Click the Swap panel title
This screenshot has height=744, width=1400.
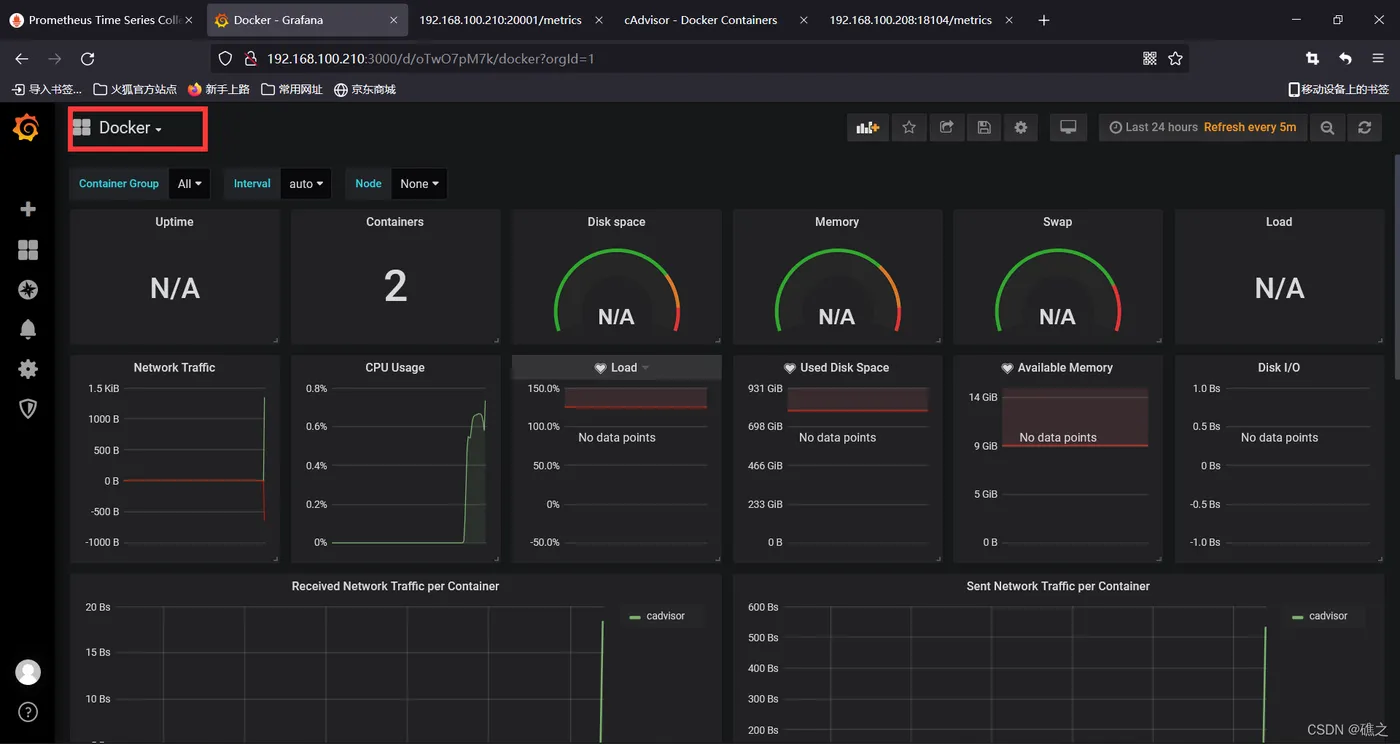tap(1057, 222)
